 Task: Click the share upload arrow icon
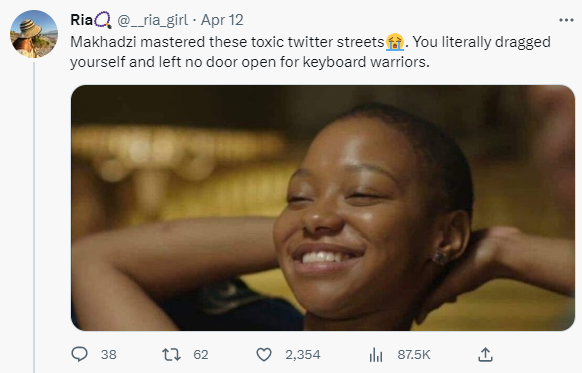click(x=485, y=354)
